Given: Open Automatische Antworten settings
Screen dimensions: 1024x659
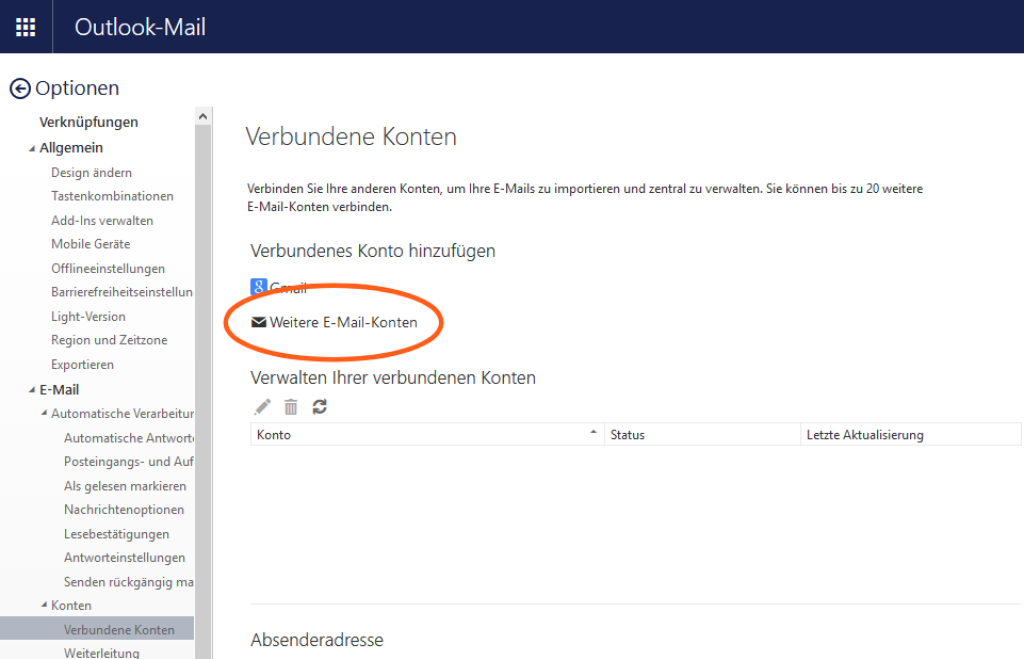Looking at the screenshot, I should pos(129,438).
